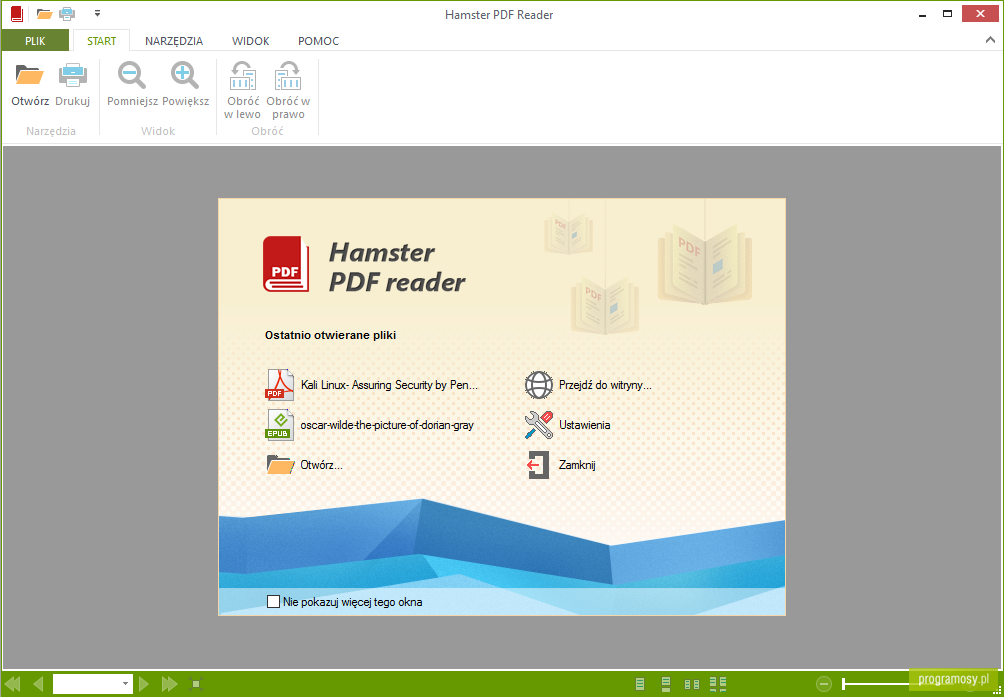Jump to last page with double-right arrow
The width and height of the screenshot is (1004, 697).
[x=170, y=684]
